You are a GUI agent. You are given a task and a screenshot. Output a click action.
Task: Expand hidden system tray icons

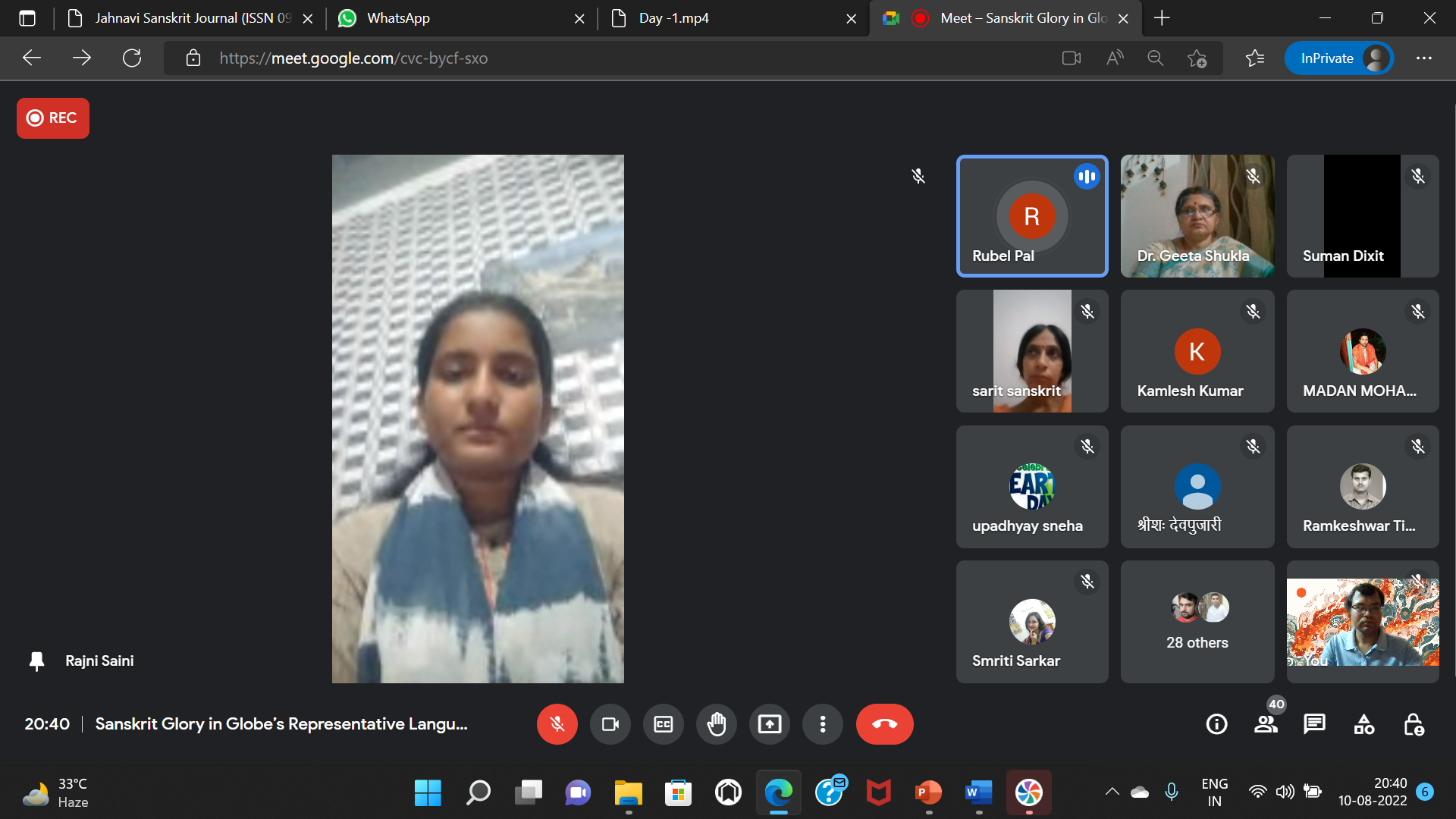pos(1112,792)
